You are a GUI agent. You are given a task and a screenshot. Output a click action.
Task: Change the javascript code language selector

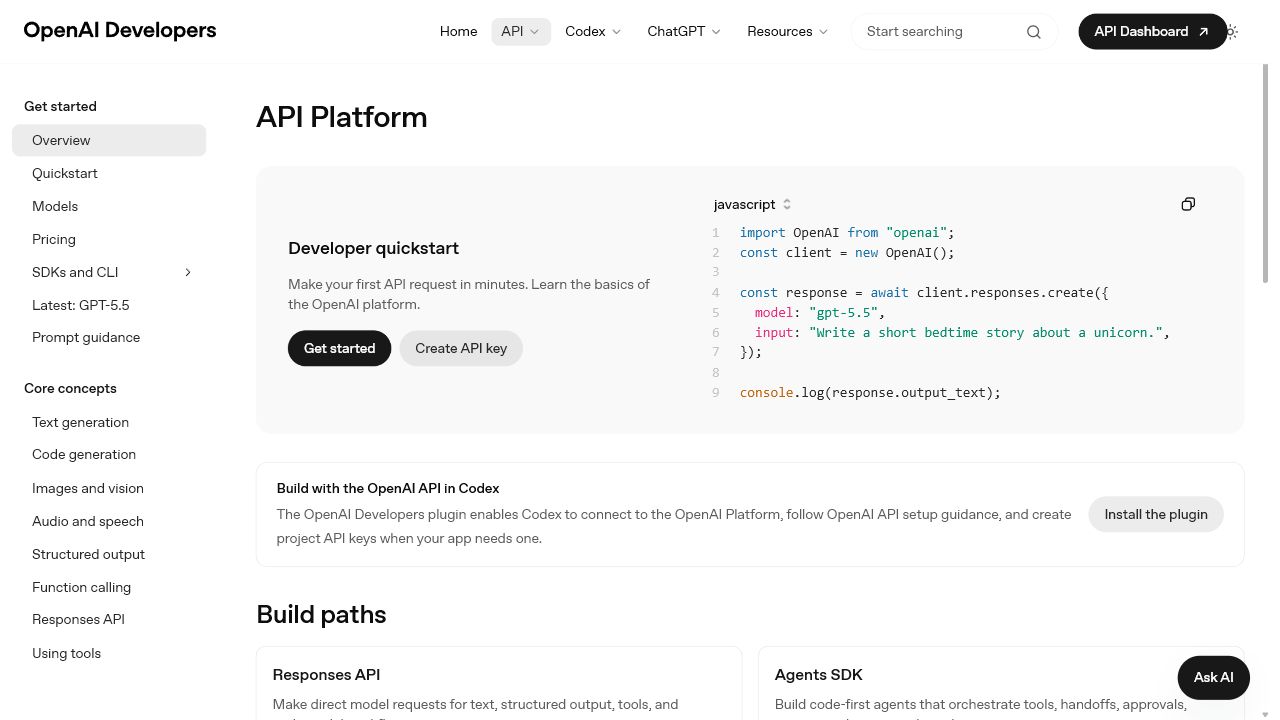tap(753, 204)
